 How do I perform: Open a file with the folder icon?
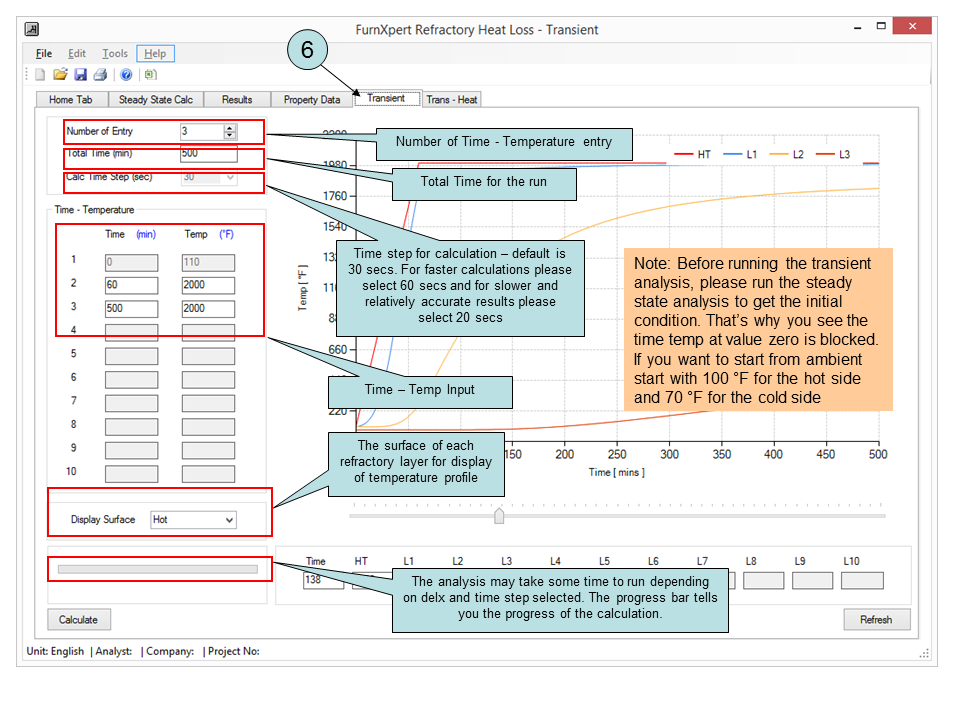pyautogui.click(x=60, y=75)
